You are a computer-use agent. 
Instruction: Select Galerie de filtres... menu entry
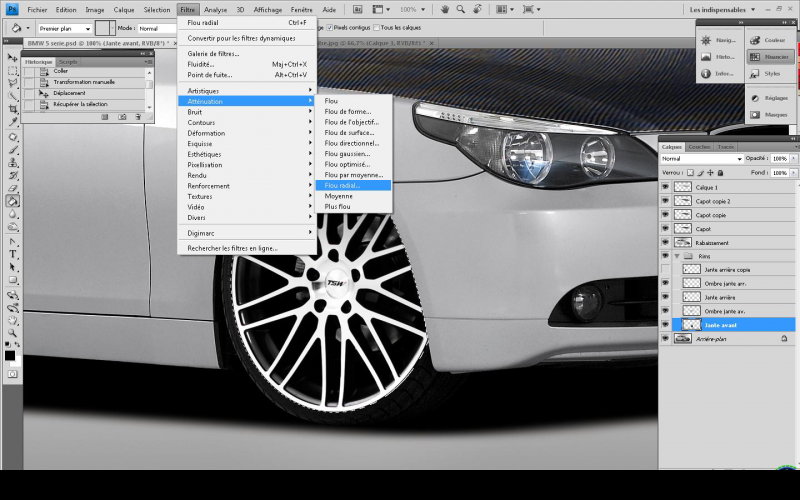click(247, 54)
